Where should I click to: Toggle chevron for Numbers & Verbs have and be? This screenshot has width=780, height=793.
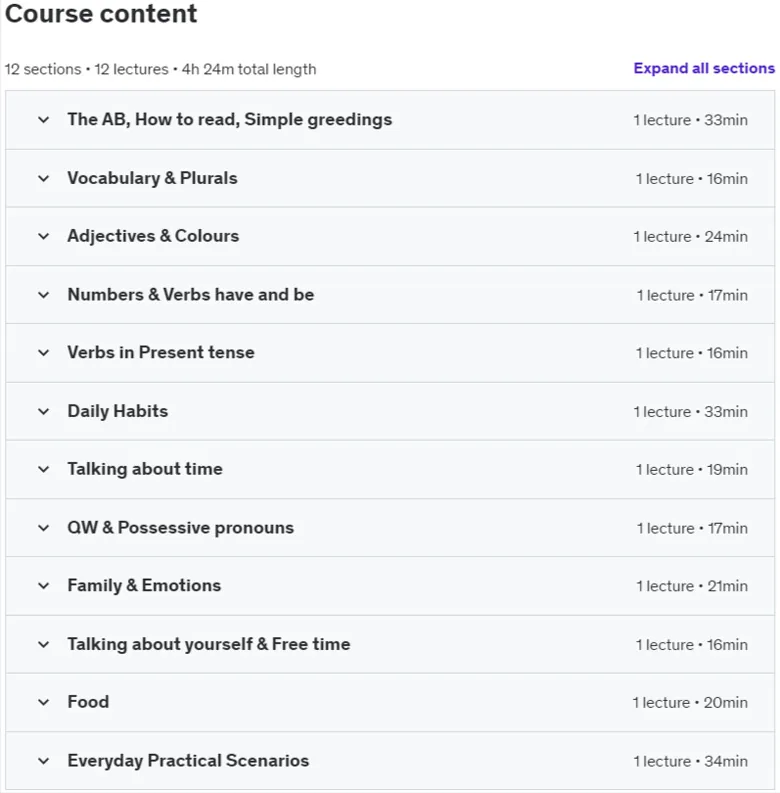tap(44, 295)
